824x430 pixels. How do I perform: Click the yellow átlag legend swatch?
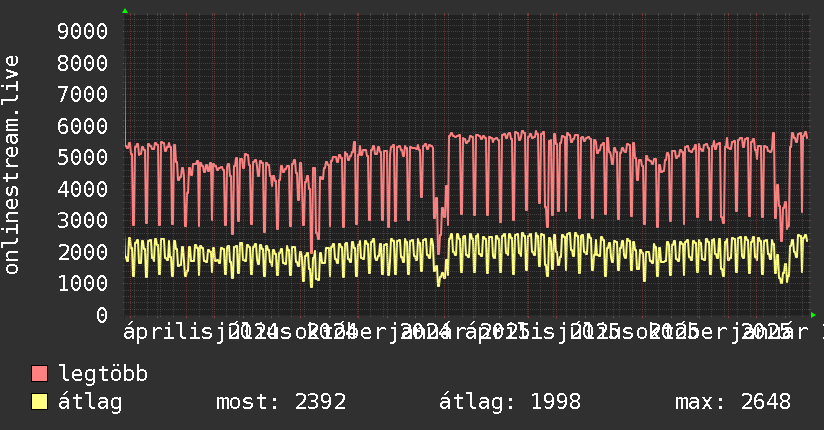click(39, 402)
